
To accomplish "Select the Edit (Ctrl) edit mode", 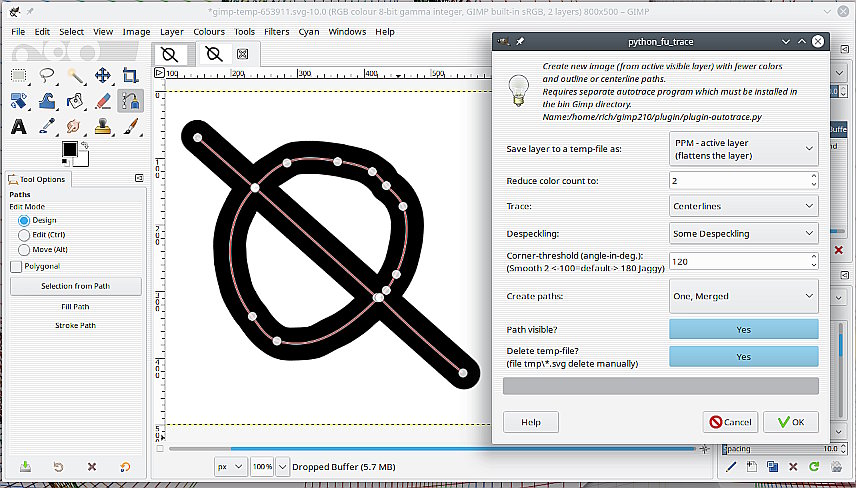I will pos(24,234).
